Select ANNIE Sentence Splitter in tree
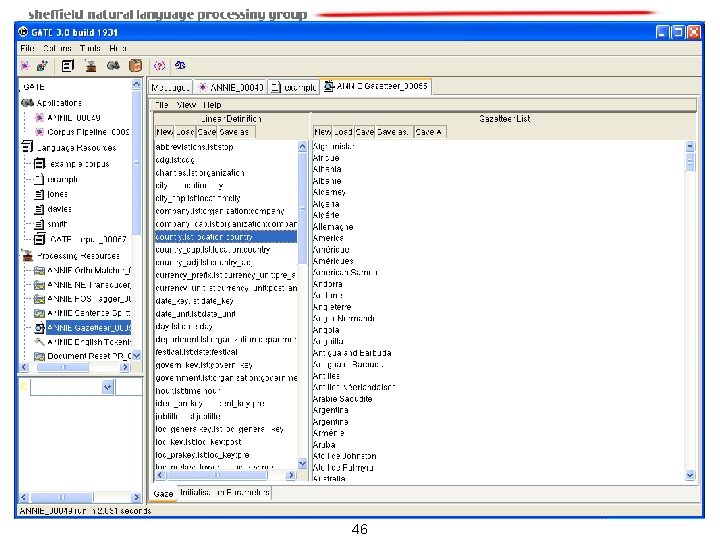Screen dimensions: 720x540 (89, 313)
